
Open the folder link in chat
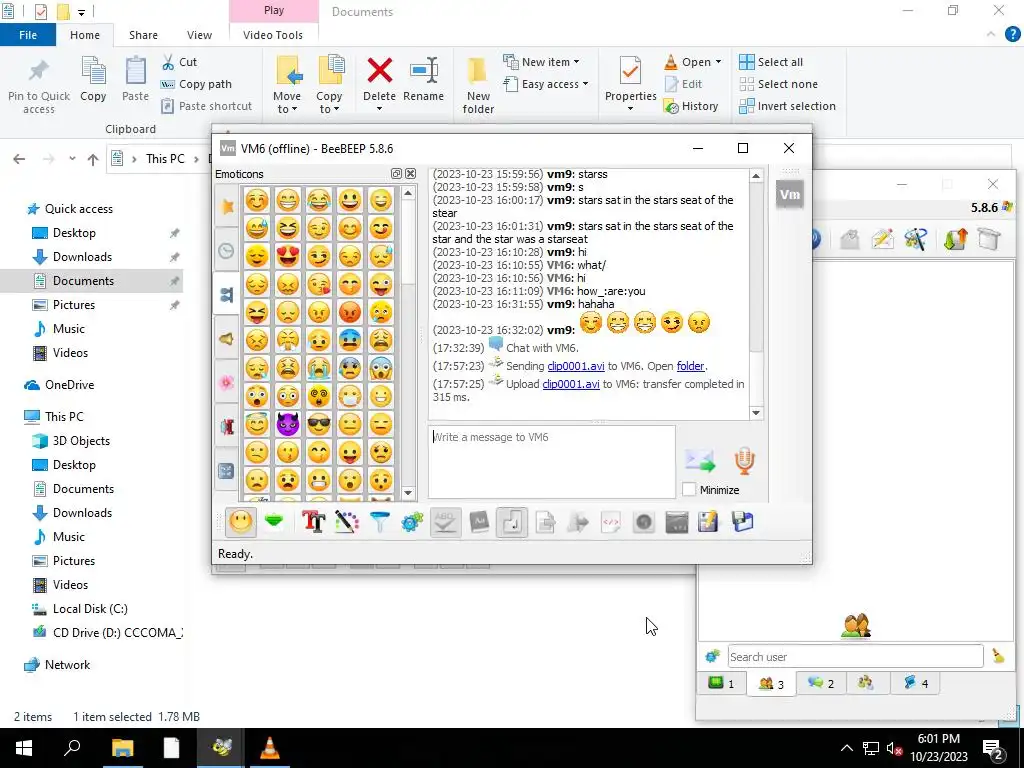coord(690,366)
